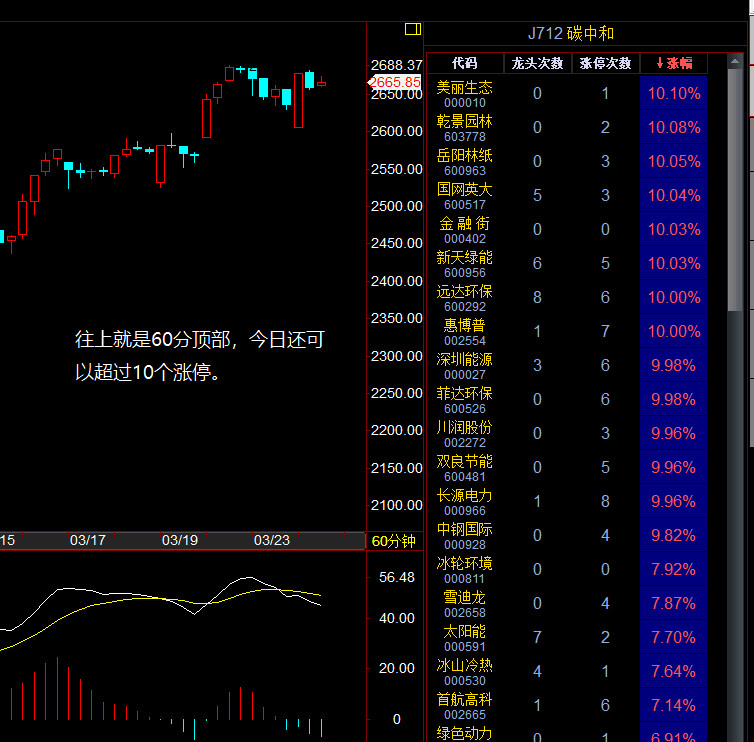Sort by the 涨幅 column header
Viewport: 754px width, 742px height.
674,63
